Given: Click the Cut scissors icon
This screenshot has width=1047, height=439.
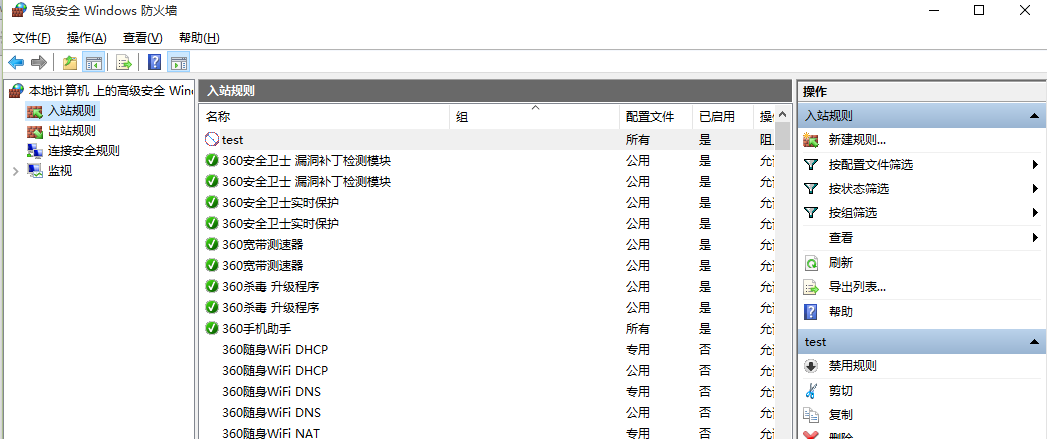Looking at the screenshot, I should point(811,391).
